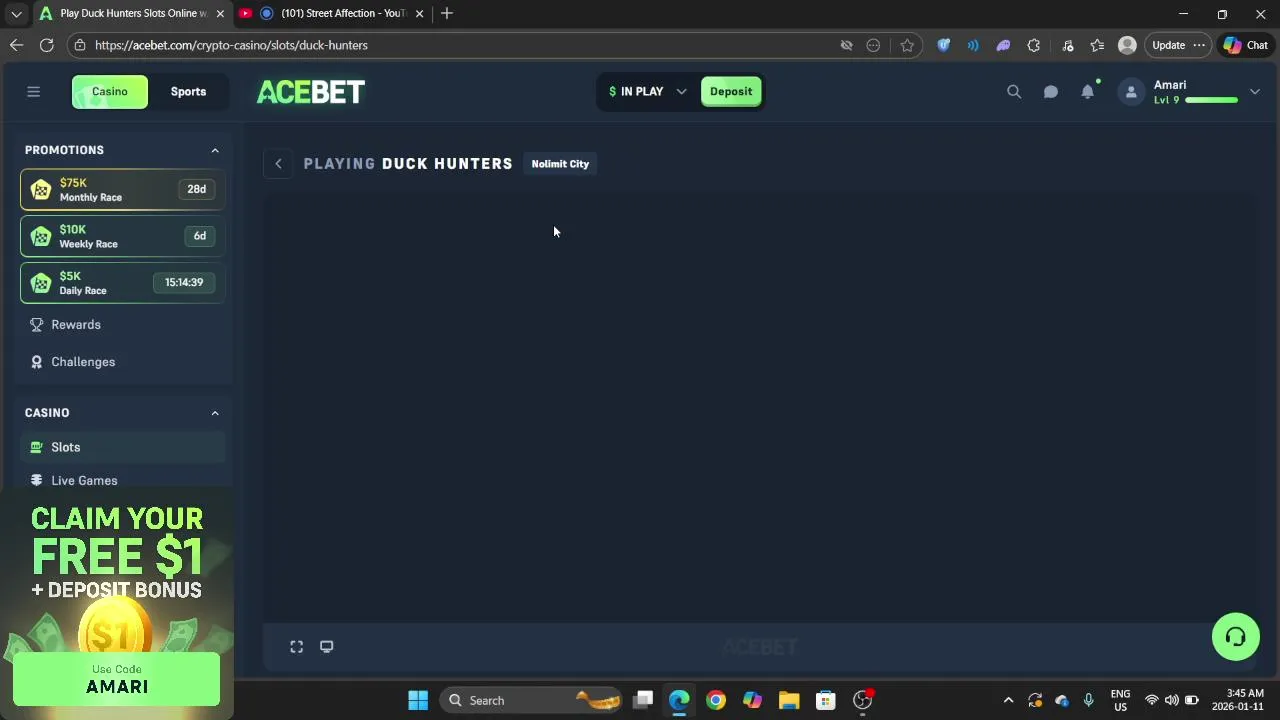Open ENG US language switcher

(1120, 700)
